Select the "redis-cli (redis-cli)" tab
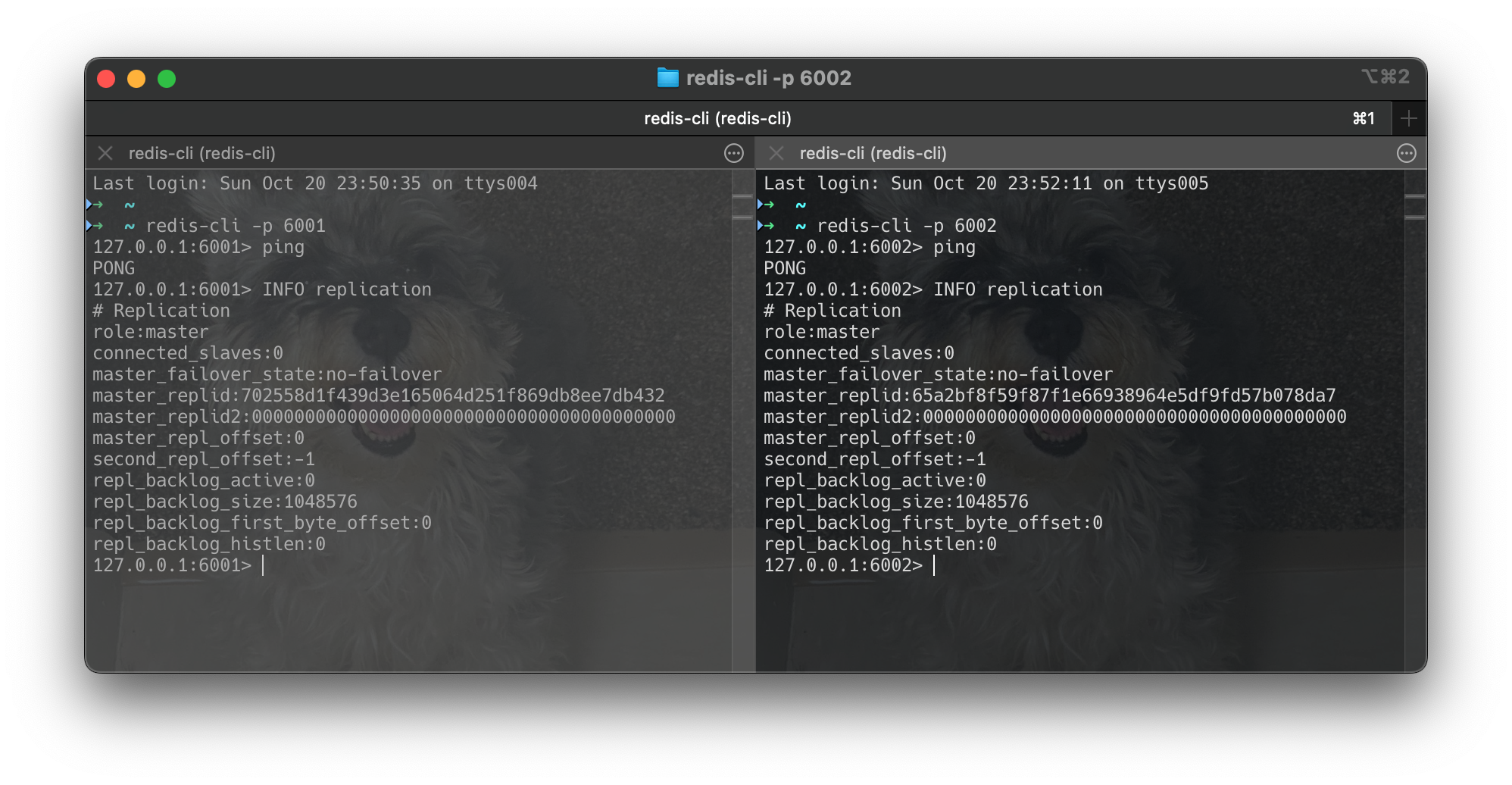 coord(717,117)
